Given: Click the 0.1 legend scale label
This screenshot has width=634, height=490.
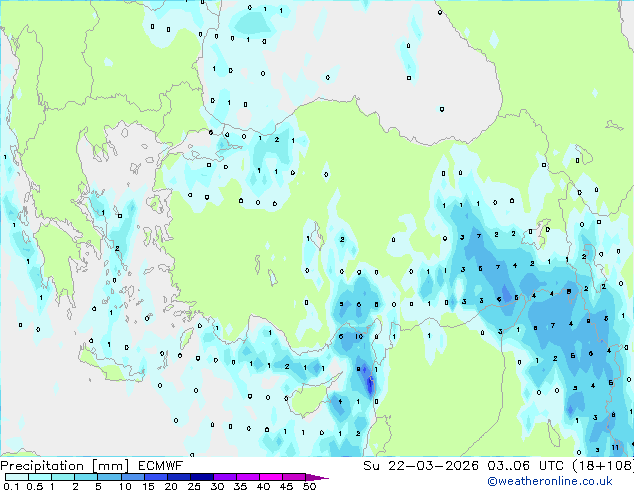Looking at the screenshot, I should (x=12, y=486).
